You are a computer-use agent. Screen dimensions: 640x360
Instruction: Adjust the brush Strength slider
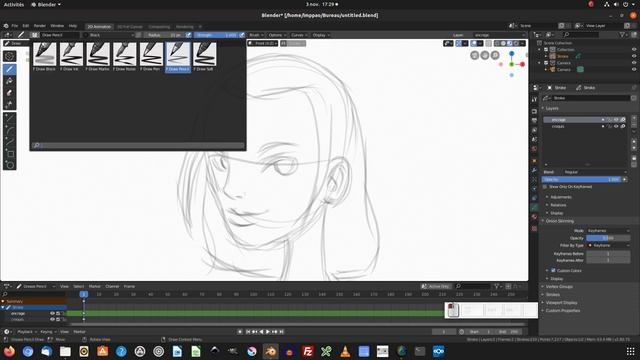tap(216, 35)
